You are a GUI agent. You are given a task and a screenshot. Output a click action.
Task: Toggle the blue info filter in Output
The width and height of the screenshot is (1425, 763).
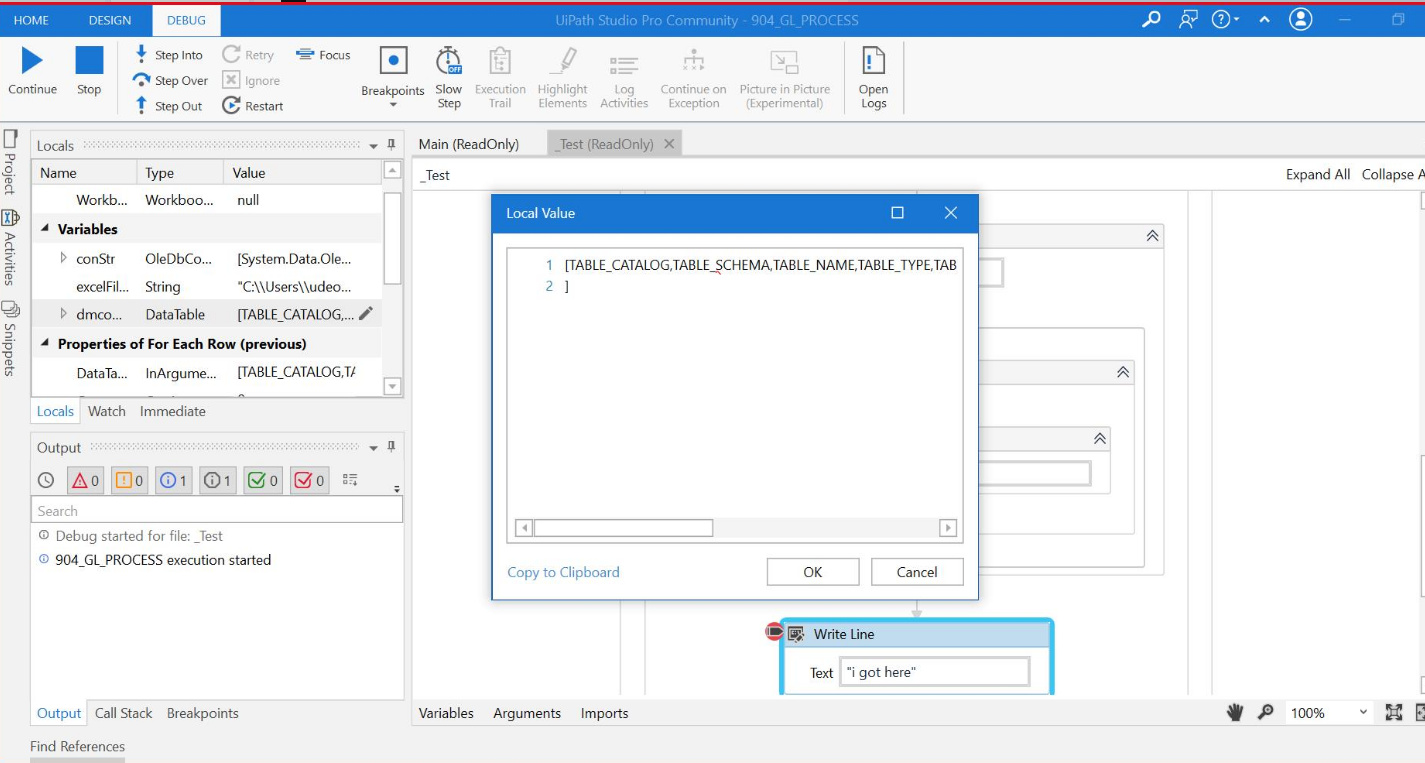(x=173, y=480)
